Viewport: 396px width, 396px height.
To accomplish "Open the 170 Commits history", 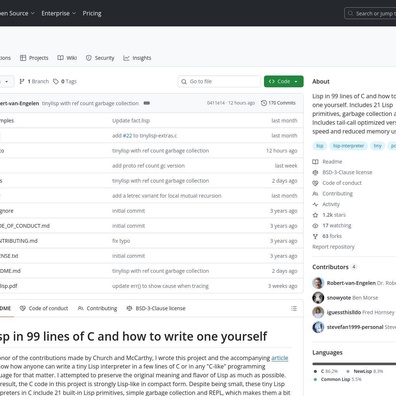I will [x=278, y=103].
